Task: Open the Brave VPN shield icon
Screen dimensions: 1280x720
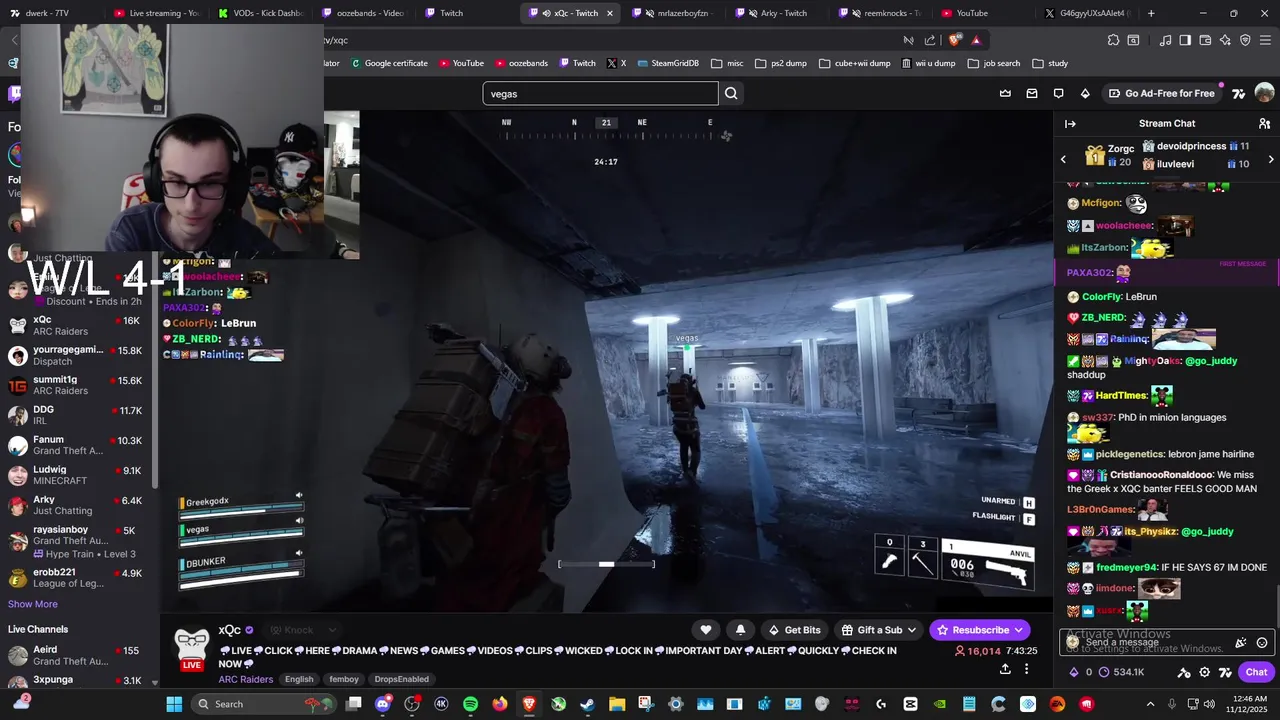Action: click(1245, 40)
